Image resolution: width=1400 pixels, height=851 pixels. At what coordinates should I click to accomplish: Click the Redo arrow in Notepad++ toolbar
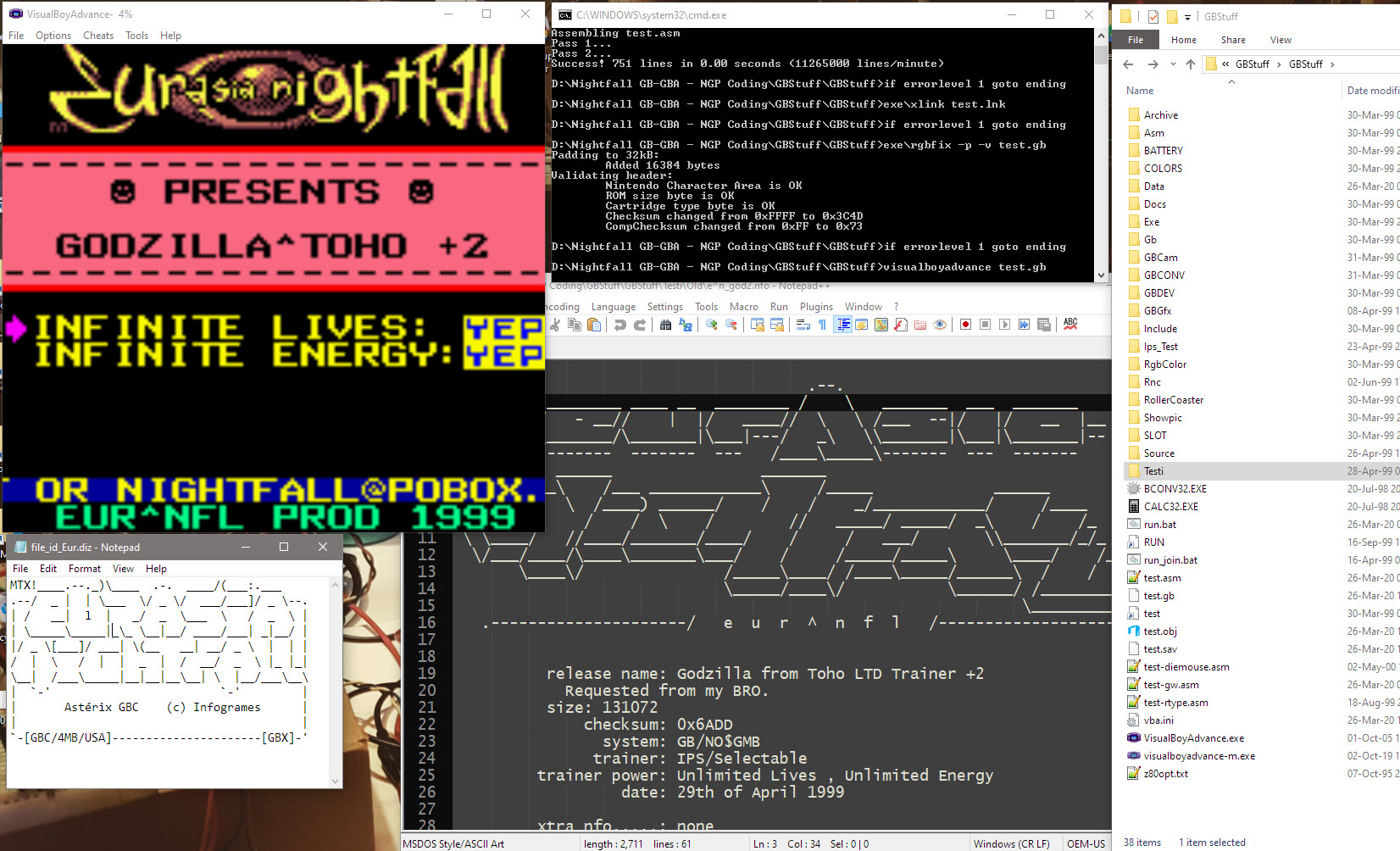[640, 325]
